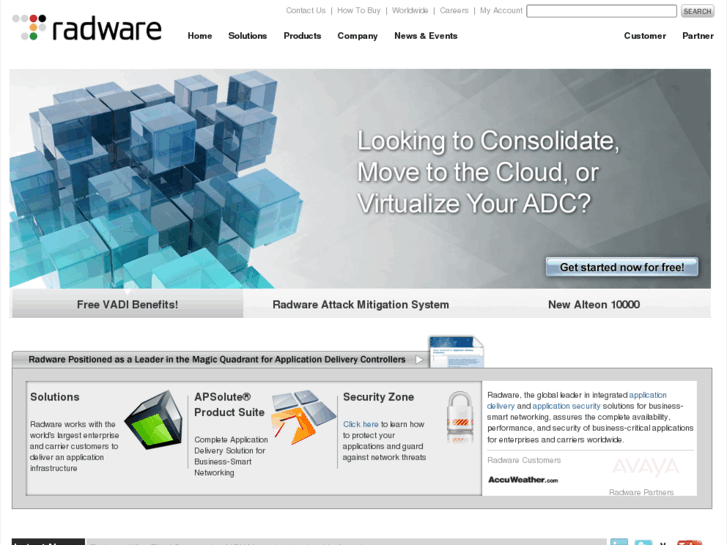Click the Magic Quadrant report document thumbnail
This screenshot has height=545, width=727.
(x=456, y=352)
